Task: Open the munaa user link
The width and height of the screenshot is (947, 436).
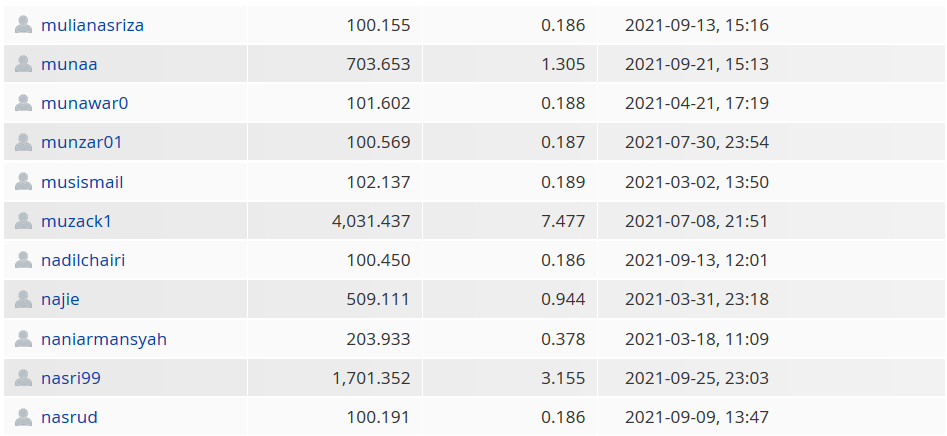Action: pos(69,64)
